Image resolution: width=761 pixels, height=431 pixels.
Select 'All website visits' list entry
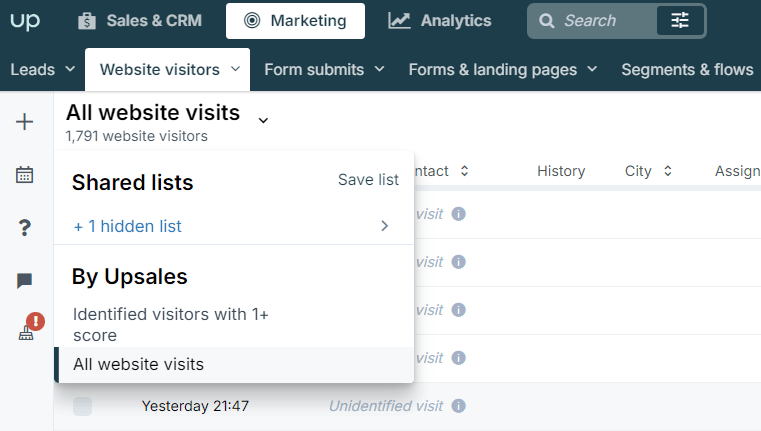point(234,365)
